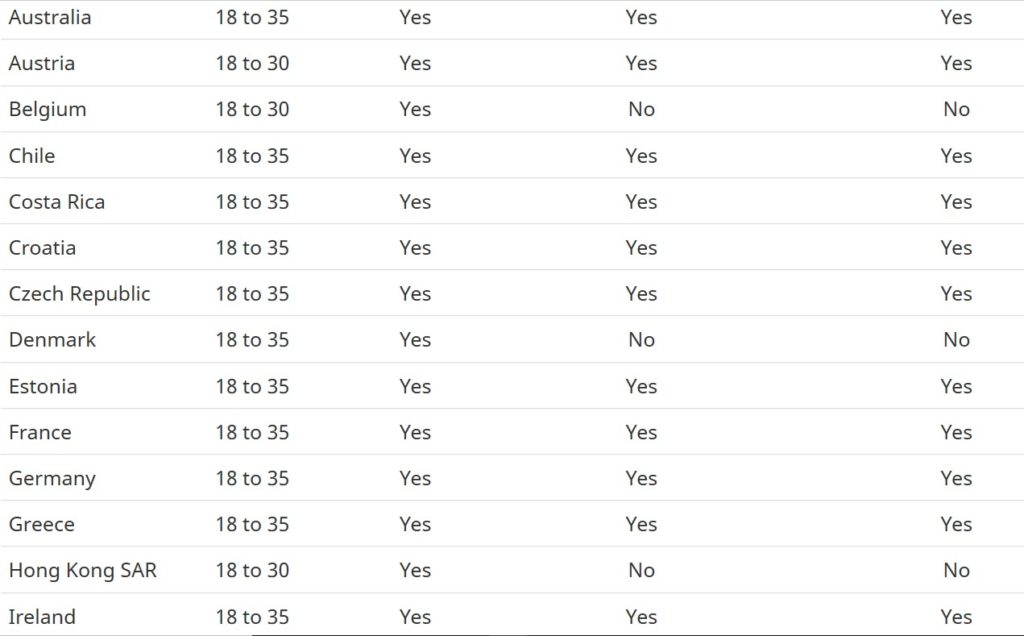1024x636 pixels.
Task: Click the age range in Australia's row
Action: [252, 17]
